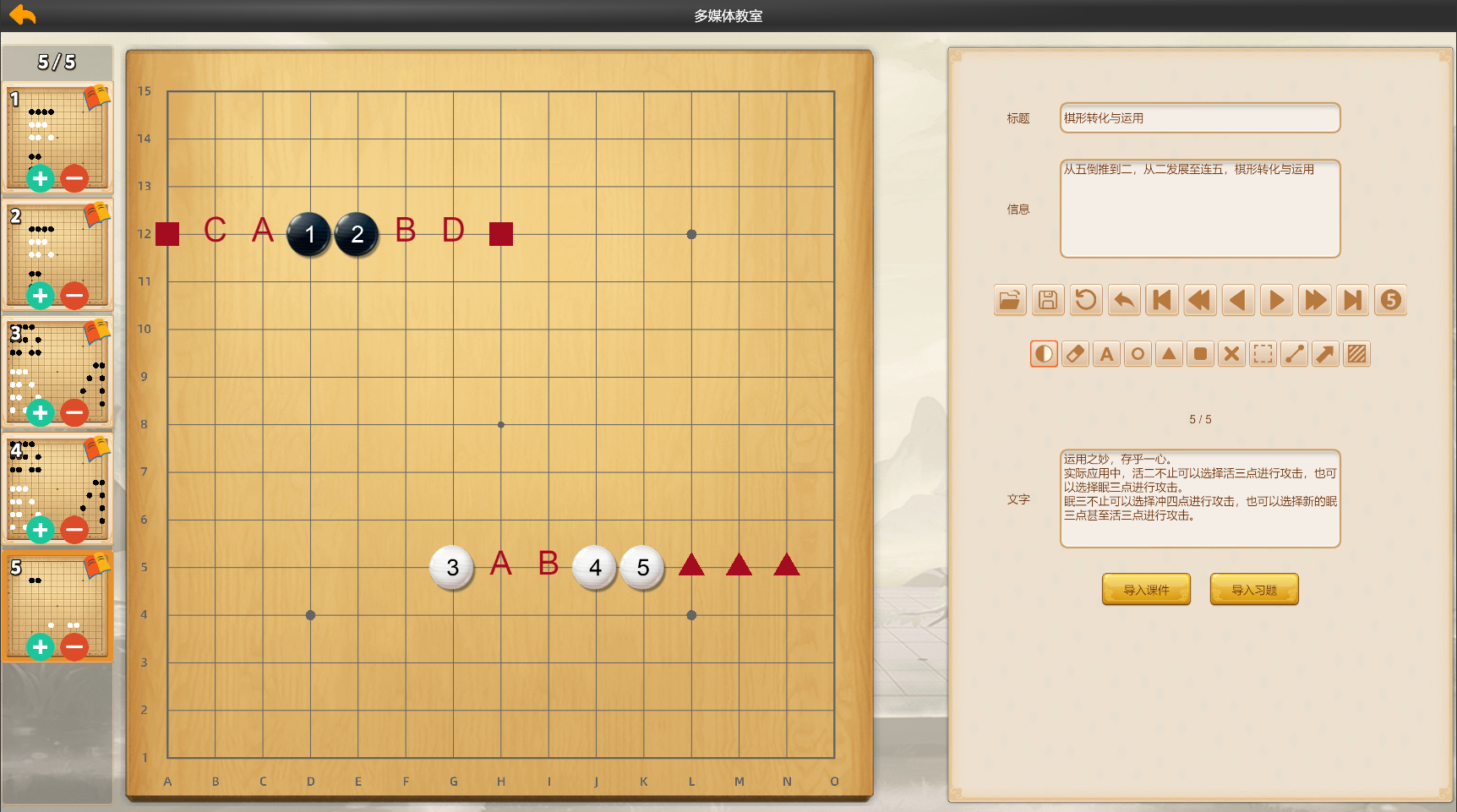Toggle the black/white alternating stone tool
This screenshot has width=1457, height=812.
click(x=1044, y=354)
